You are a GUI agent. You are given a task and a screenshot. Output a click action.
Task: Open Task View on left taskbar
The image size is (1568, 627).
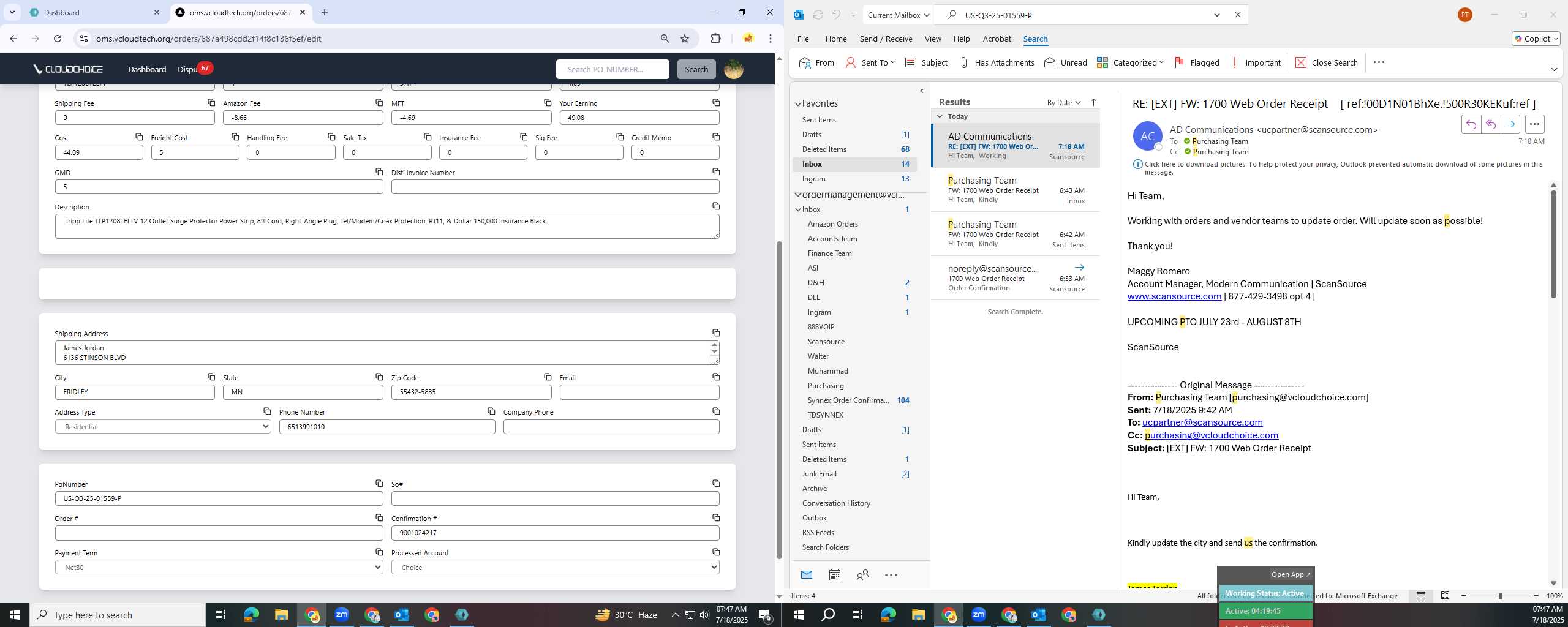221,615
